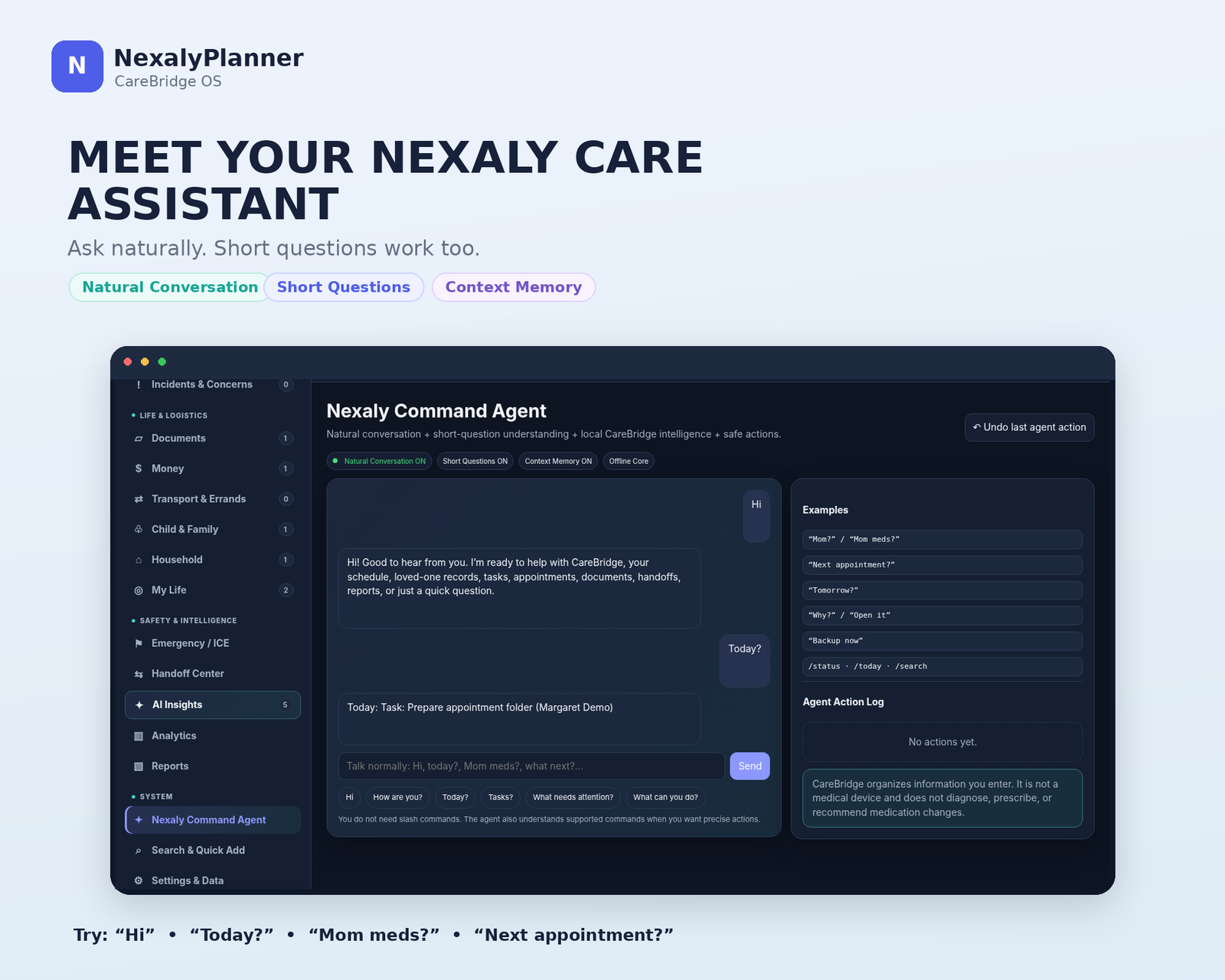
Task: Click the Reports icon
Action: coord(139,766)
